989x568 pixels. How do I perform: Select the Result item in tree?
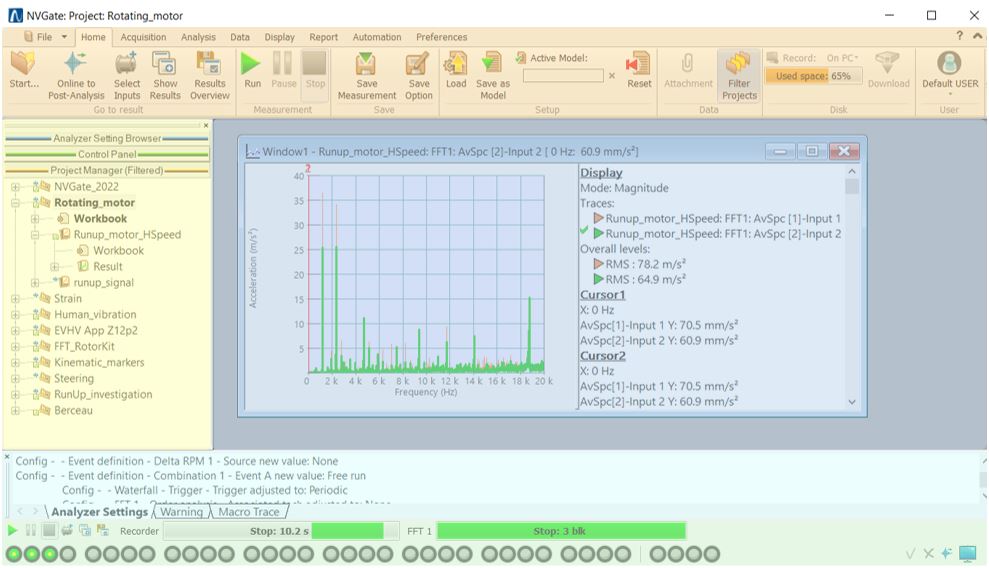pyautogui.click(x=108, y=267)
